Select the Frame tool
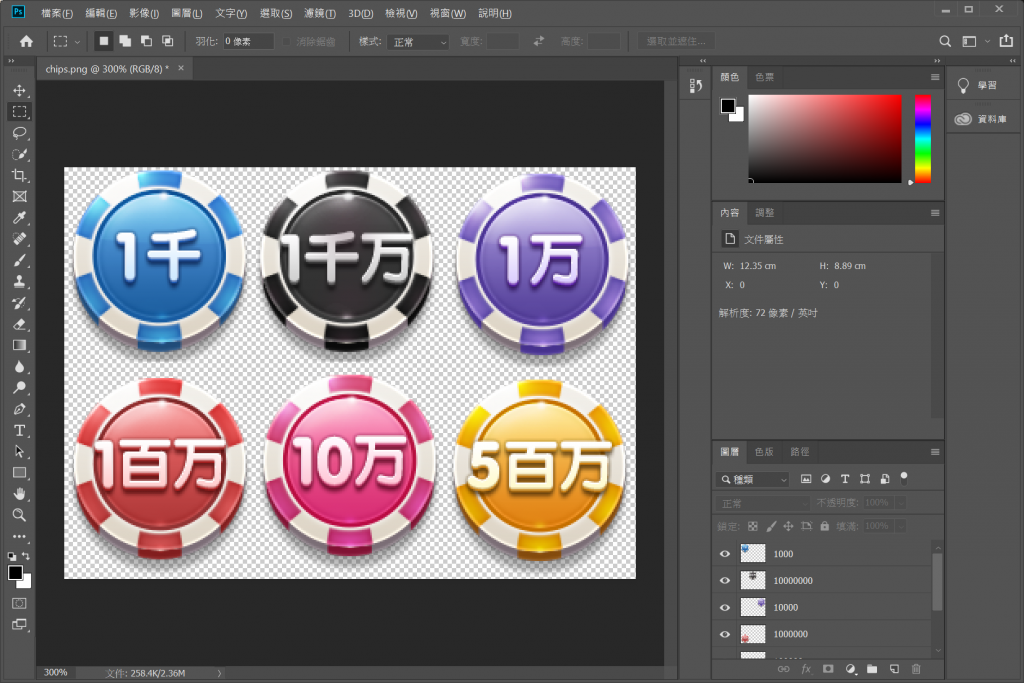This screenshot has width=1024, height=683. (x=20, y=197)
